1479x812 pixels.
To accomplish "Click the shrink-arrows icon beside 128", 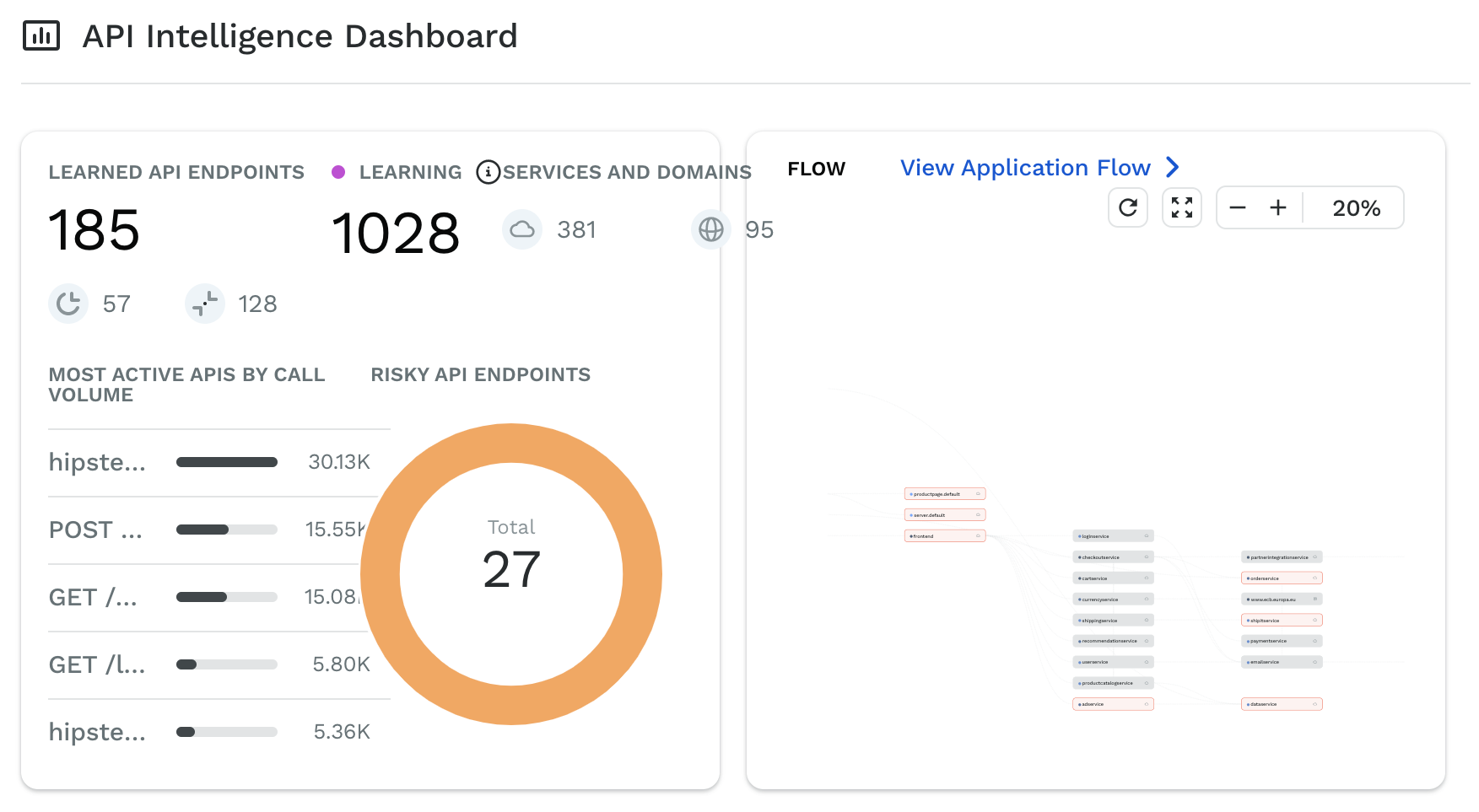I will click(x=205, y=304).
